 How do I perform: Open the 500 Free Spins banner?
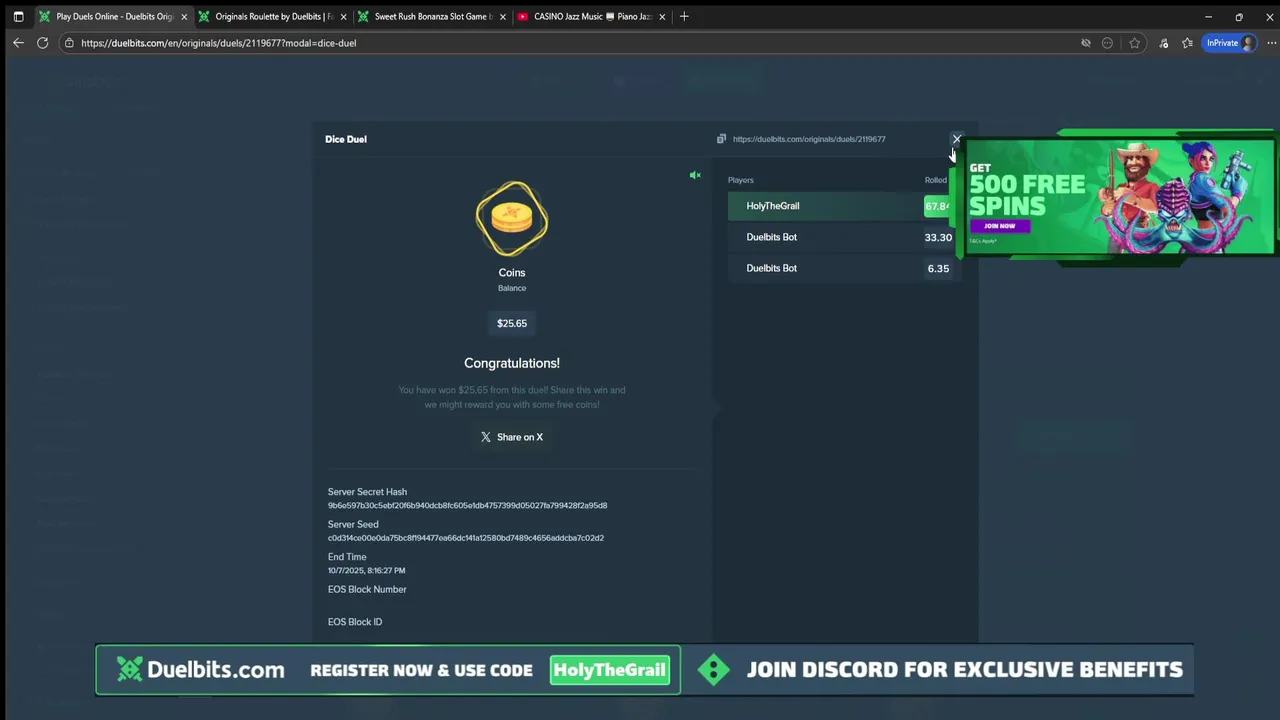click(1120, 197)
